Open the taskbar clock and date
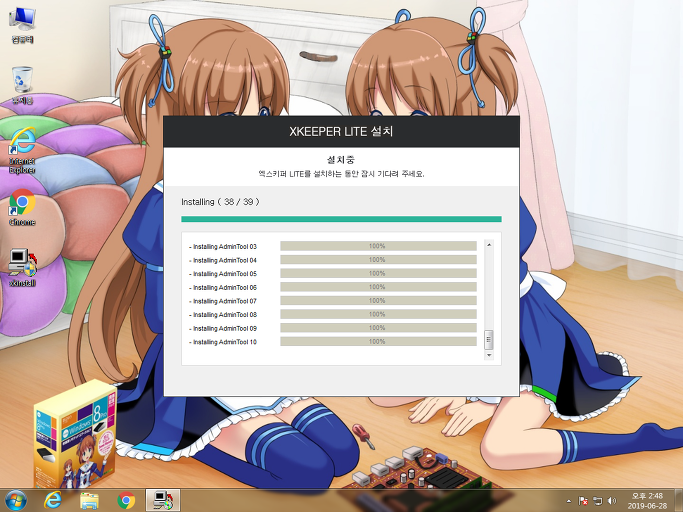Image resolution: width=683 pixels, height=512 pixels. [647, 501]
